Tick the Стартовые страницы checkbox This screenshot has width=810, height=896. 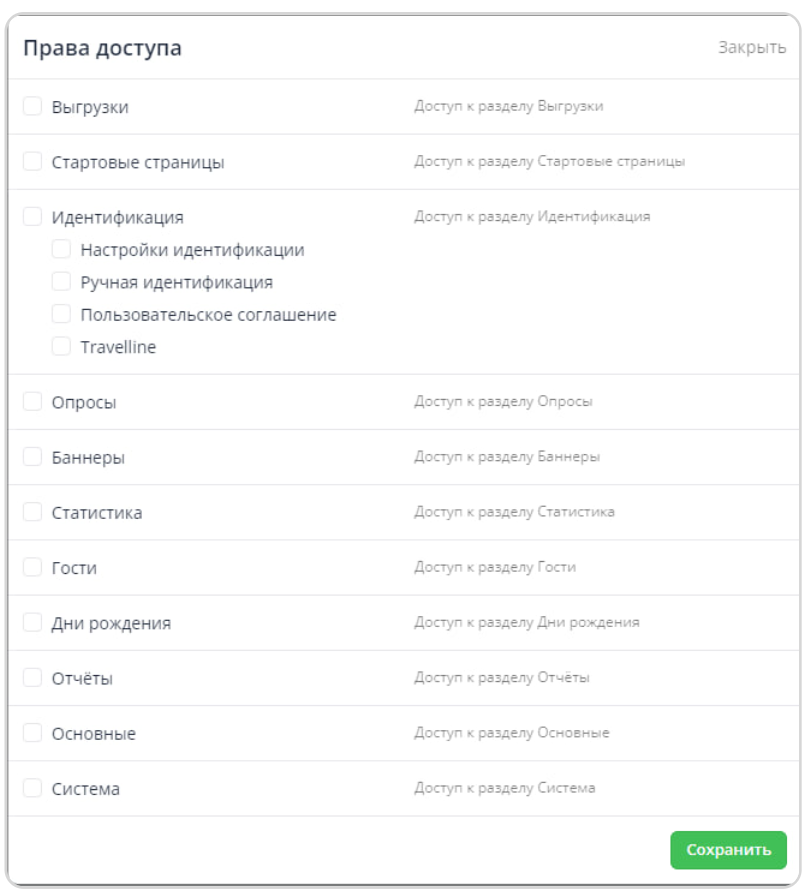[x=32, y=161]
